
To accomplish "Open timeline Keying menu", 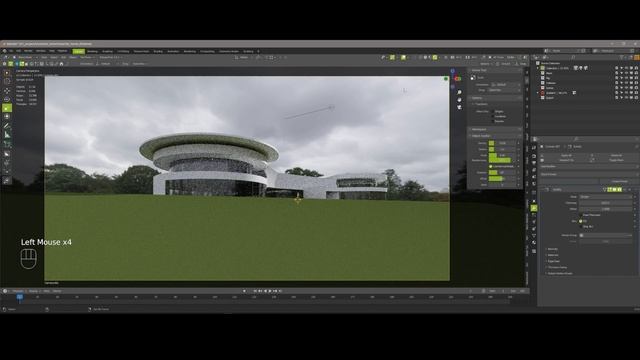I will 33,291.
